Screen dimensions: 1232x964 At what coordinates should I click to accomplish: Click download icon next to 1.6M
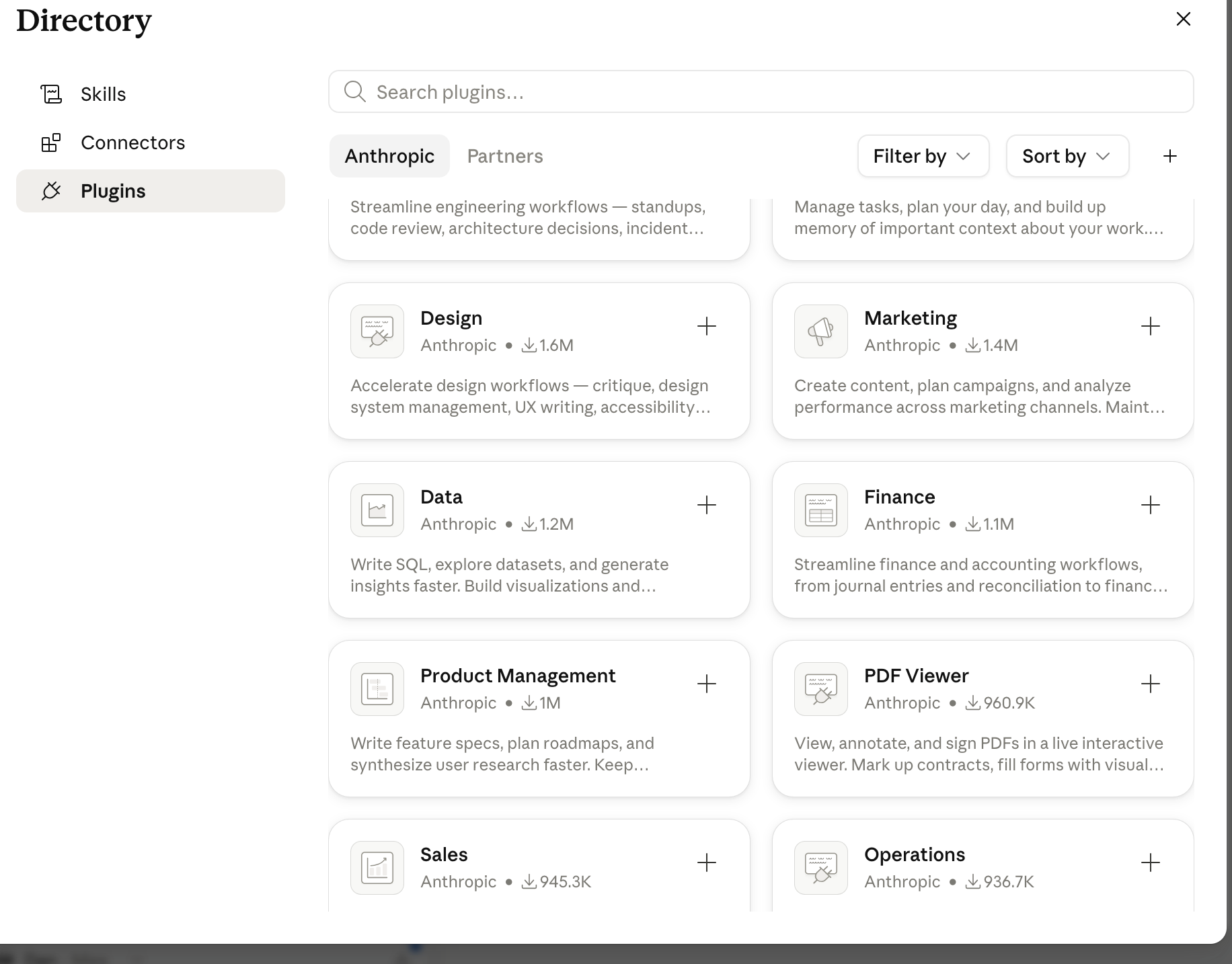[529, 345]
